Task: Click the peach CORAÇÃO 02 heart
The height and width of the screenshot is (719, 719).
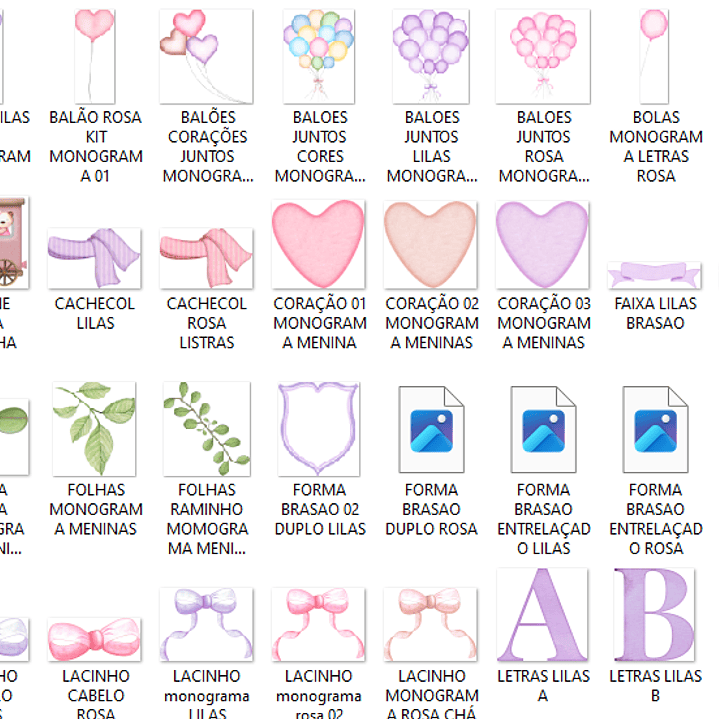Action: pos(430,244)
